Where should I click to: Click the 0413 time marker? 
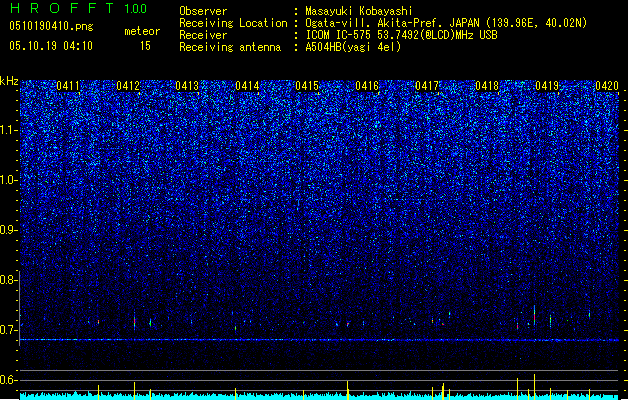pos(187,86)
